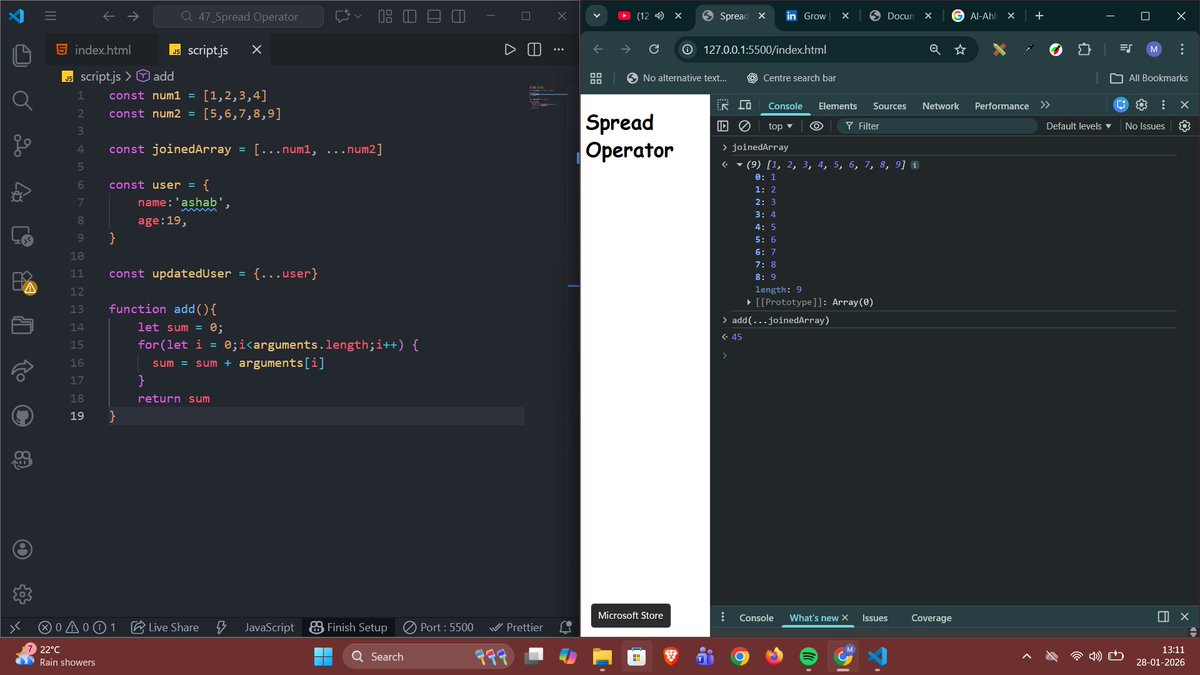Show more DevTools tabs with the chevrons
Screen dimensions: 1200x675
click(x=1045, y=105)
